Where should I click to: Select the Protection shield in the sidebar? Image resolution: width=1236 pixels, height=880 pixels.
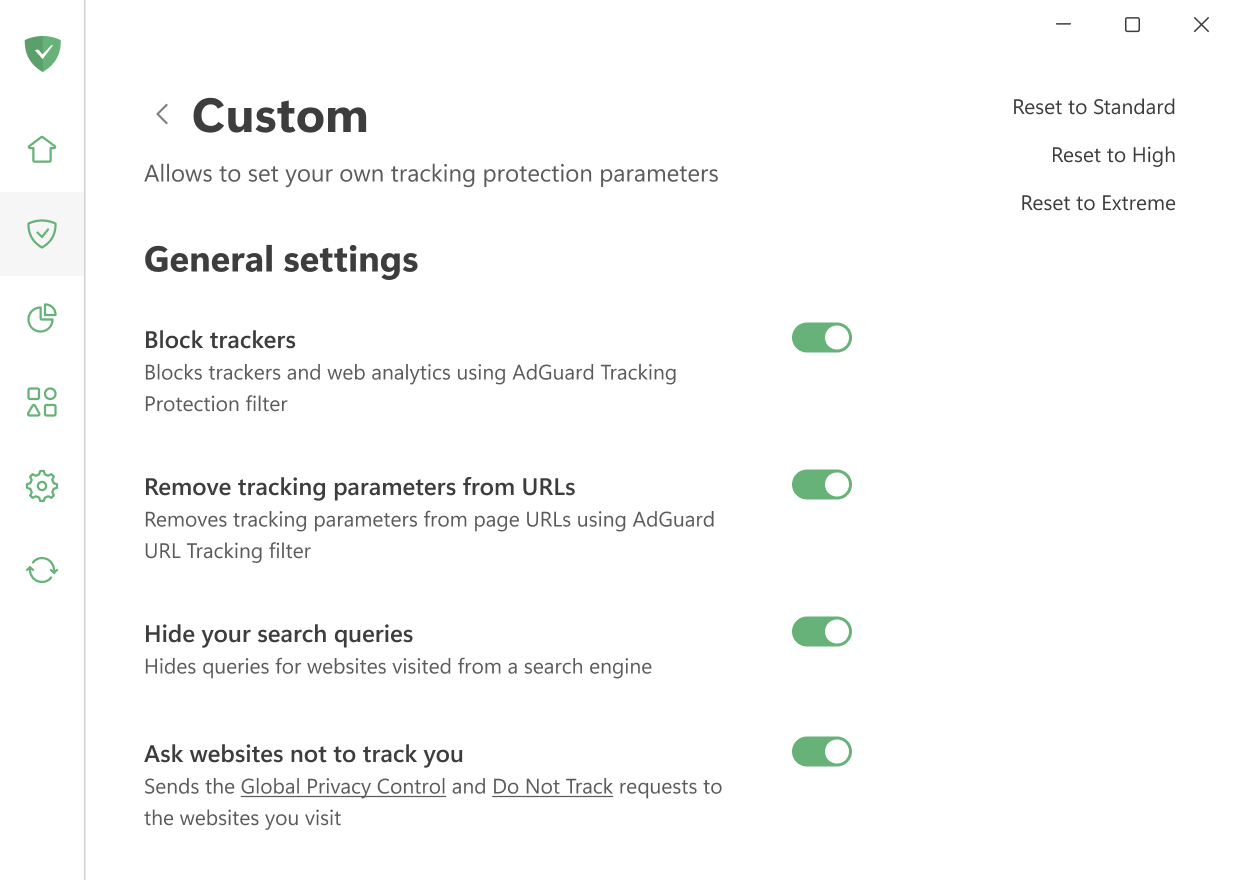point(42,234)
